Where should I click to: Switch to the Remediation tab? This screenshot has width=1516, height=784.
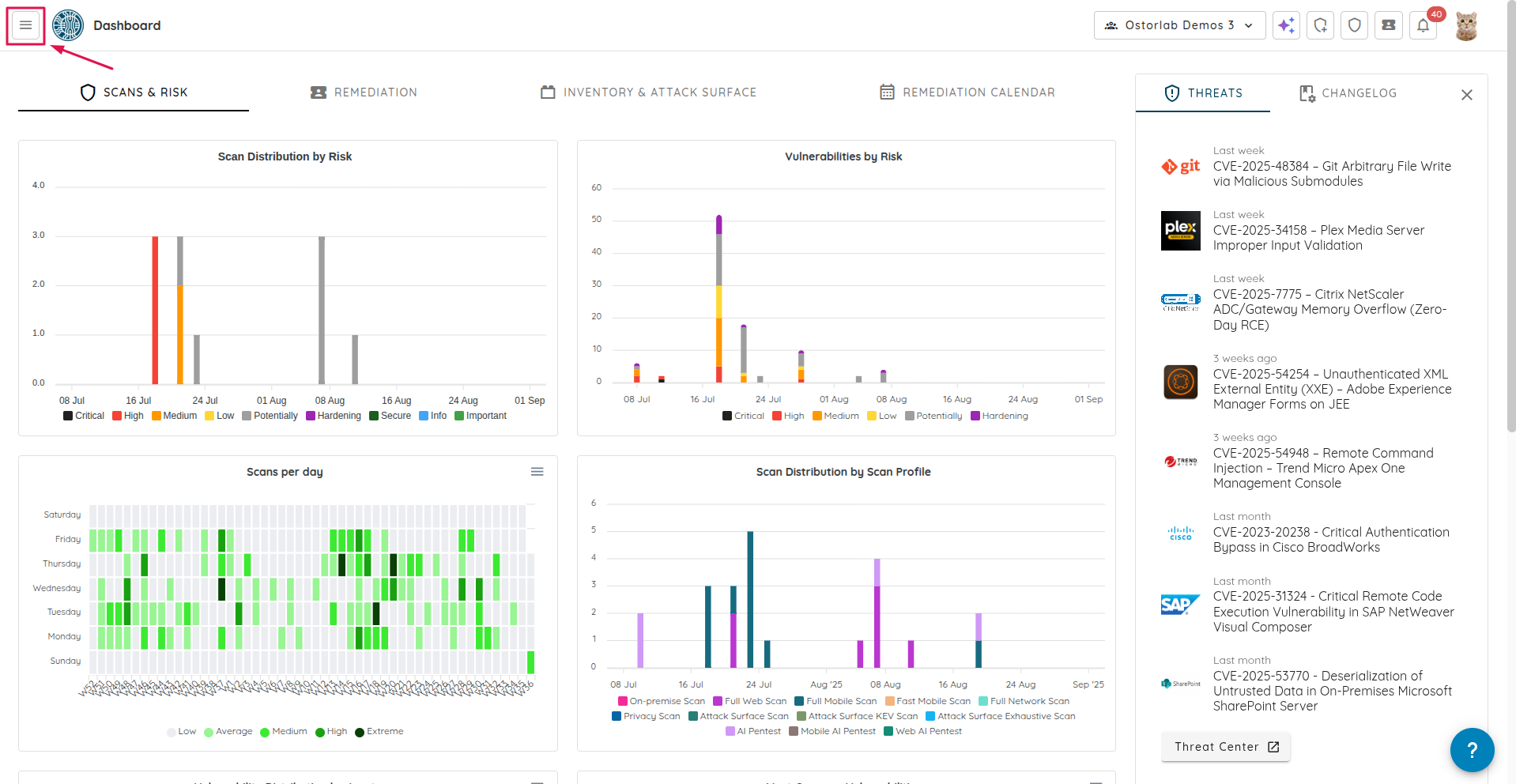(x=364, y=92)
